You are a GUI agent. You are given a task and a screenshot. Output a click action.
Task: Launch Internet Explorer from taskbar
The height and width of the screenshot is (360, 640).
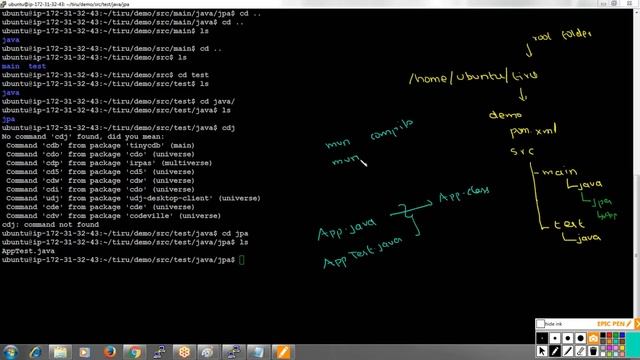(x=35, y=352)
